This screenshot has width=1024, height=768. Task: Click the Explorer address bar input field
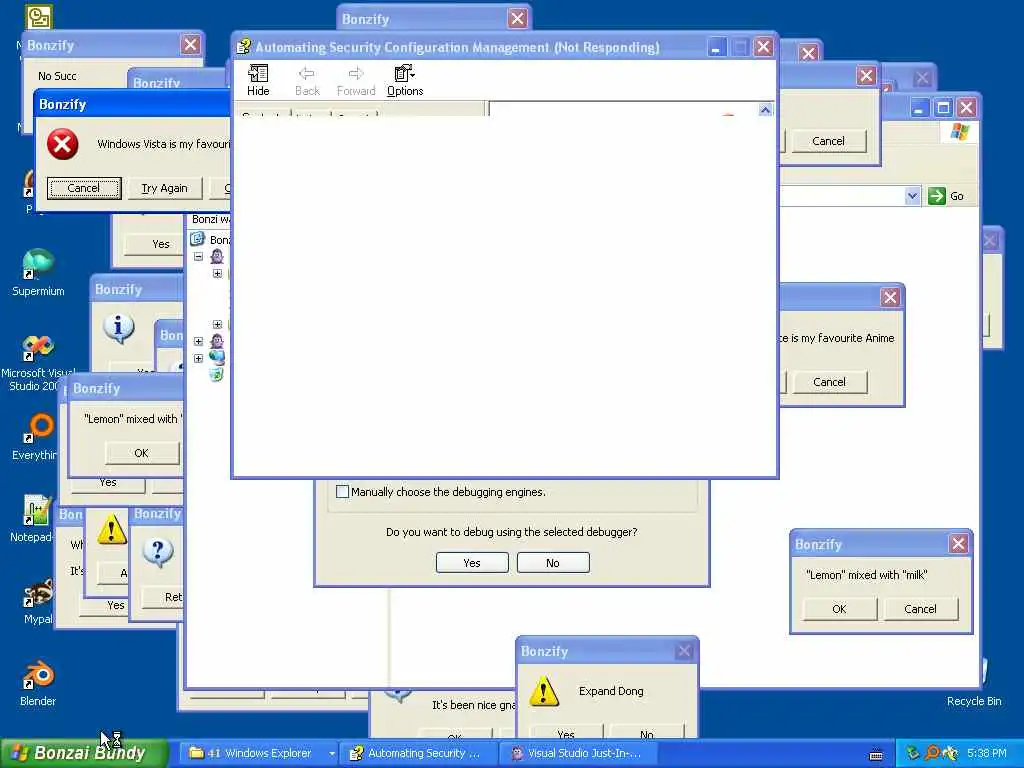[x=842, y=196]
